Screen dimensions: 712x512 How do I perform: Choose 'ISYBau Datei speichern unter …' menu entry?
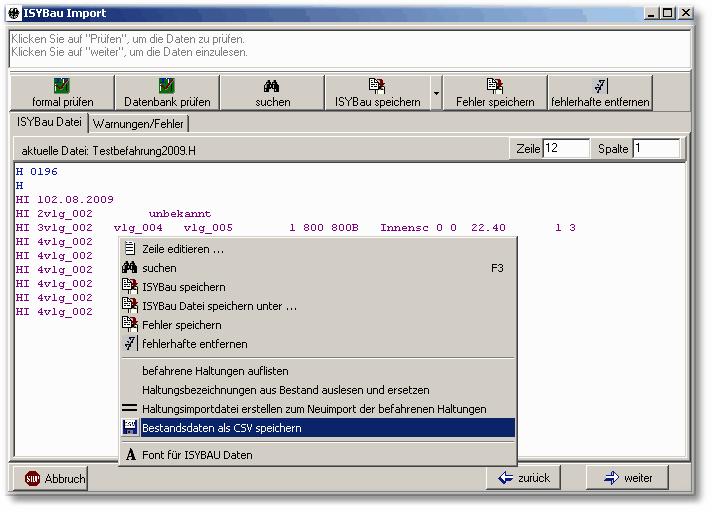coord(219,306)
